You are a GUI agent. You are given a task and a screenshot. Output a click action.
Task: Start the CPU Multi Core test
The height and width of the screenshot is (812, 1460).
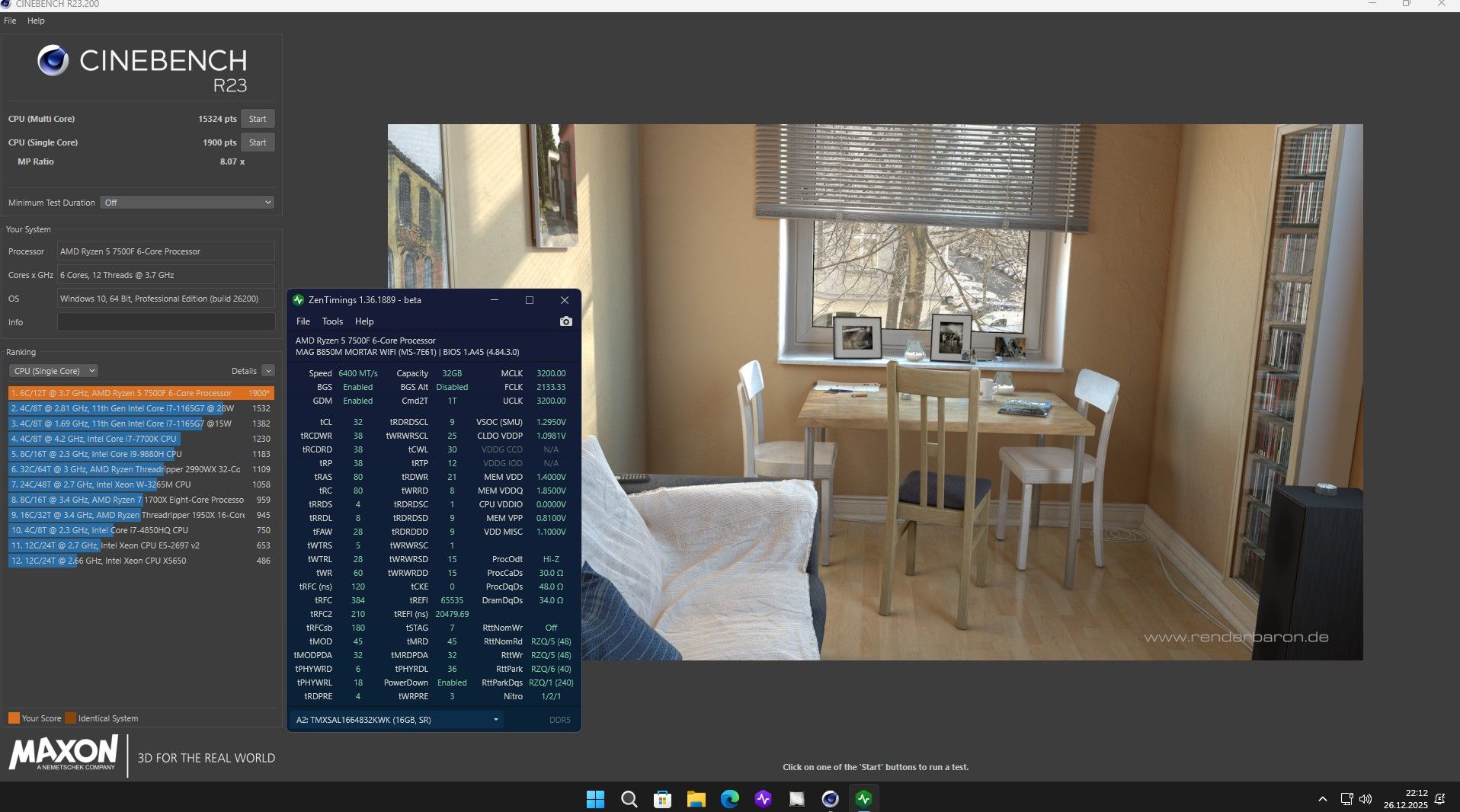point(258,119)
